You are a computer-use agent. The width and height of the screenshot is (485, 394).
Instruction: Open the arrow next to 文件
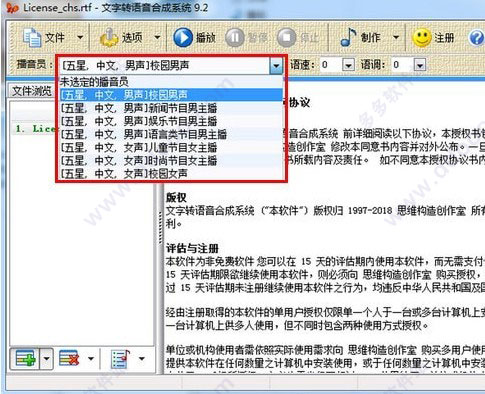pos(80,37)
